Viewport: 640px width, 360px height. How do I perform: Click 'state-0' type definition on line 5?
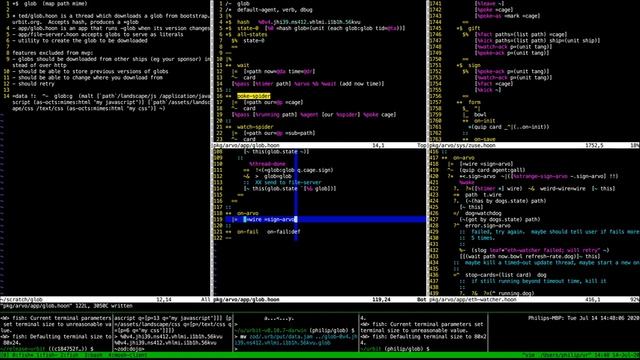click(247, 28)
